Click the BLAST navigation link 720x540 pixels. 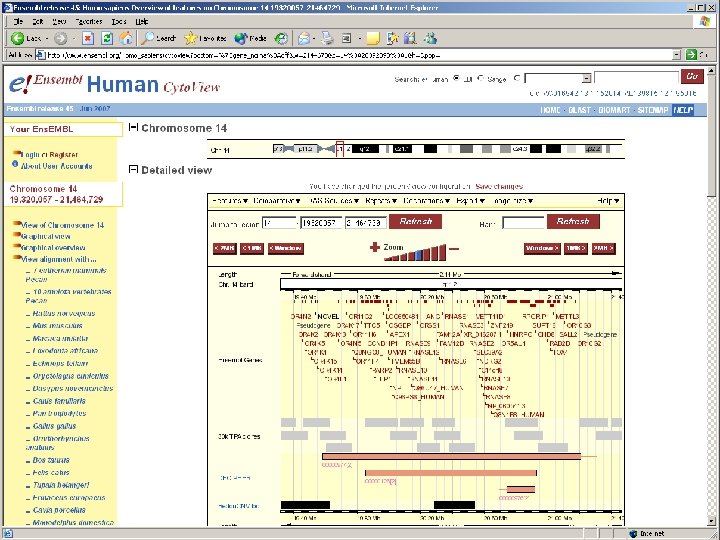coord(579,110)
